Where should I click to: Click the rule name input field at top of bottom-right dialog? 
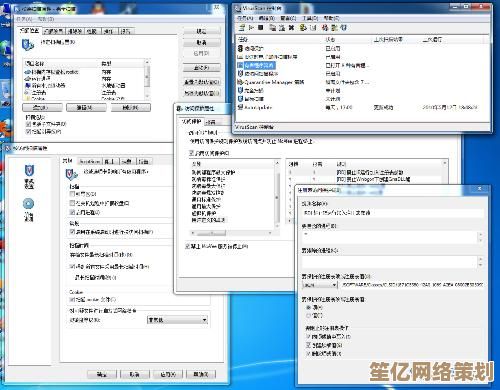(392, 213)
